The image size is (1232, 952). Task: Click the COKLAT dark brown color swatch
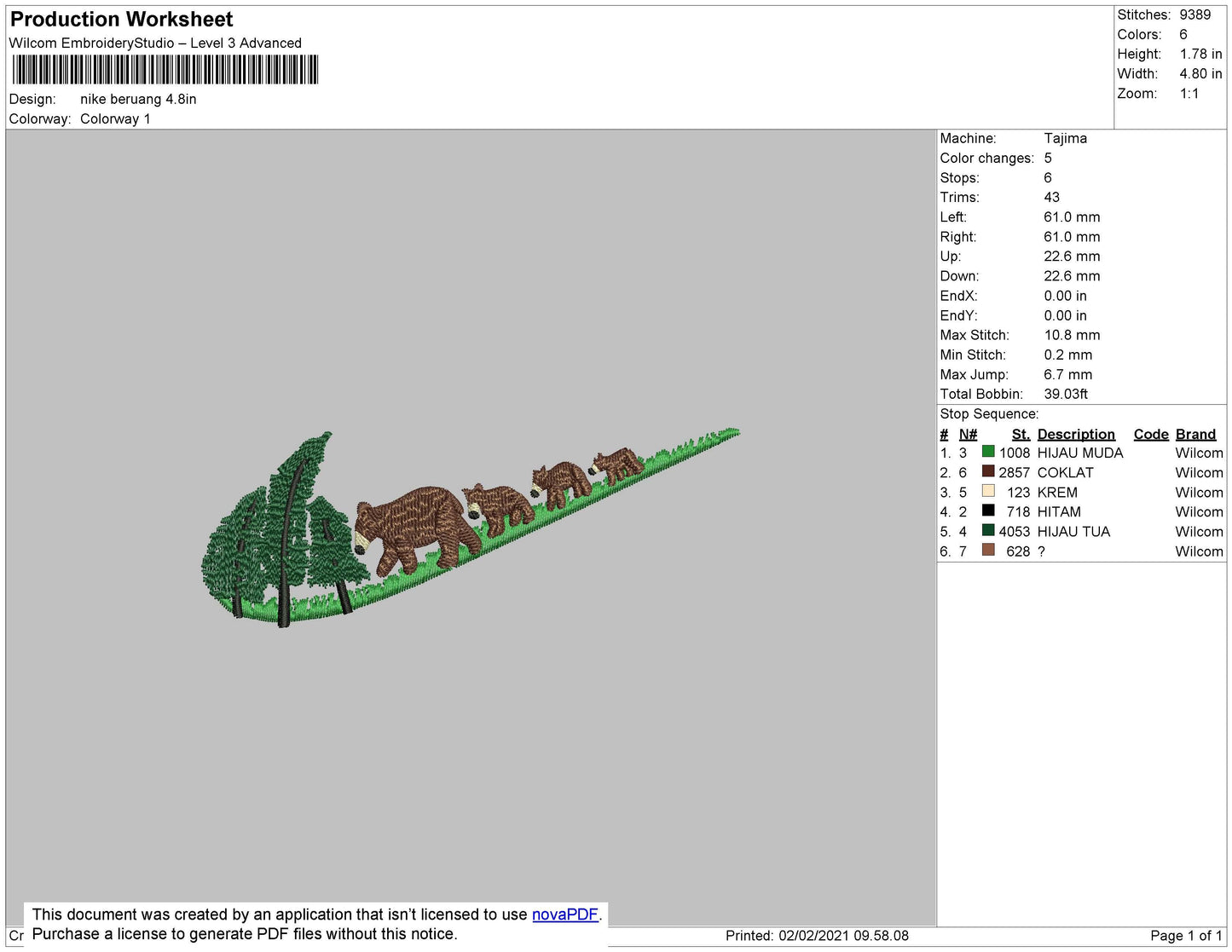[x=988, y=471]
